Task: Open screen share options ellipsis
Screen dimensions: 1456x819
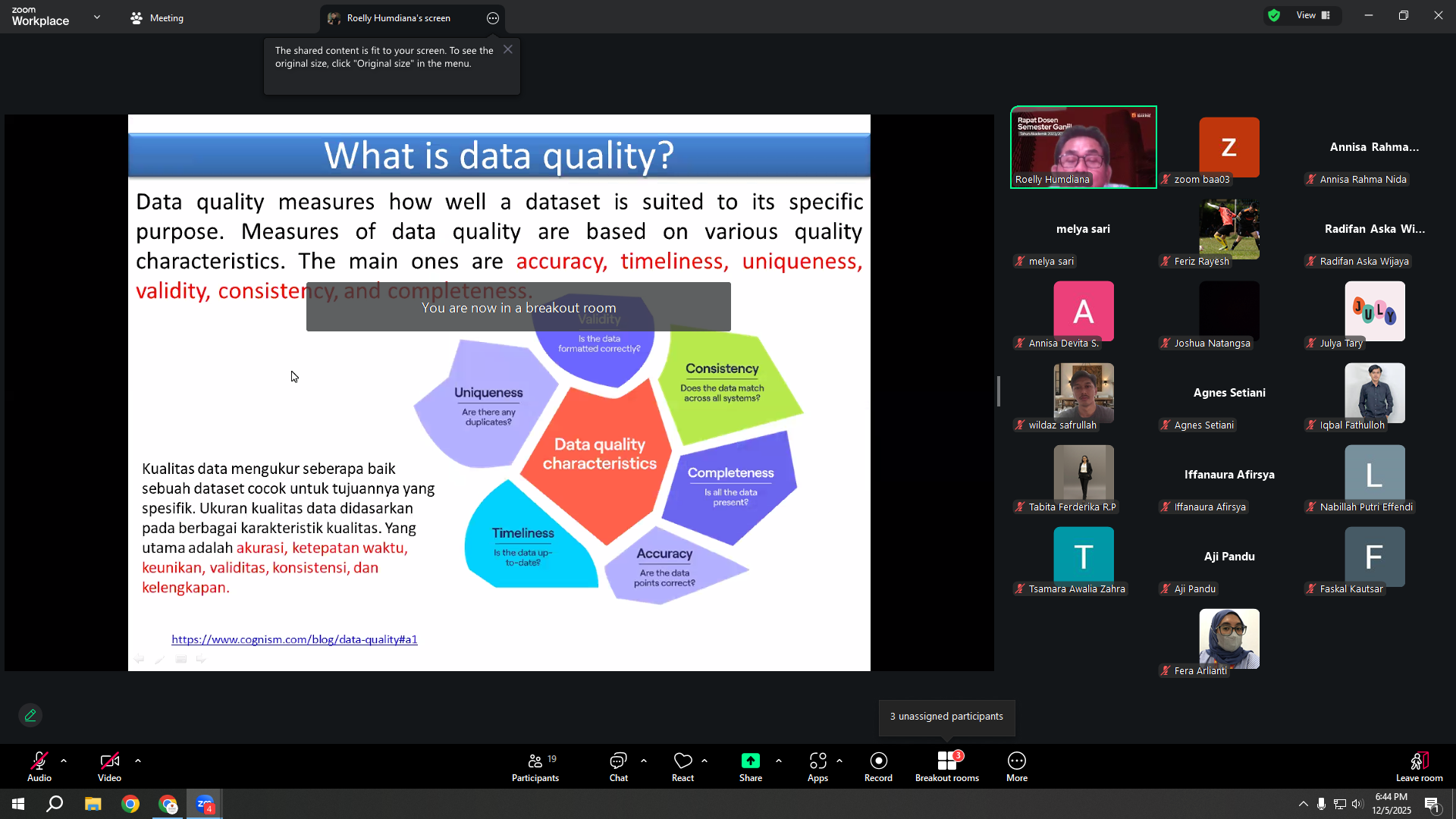Action: (x=493, y=18)
